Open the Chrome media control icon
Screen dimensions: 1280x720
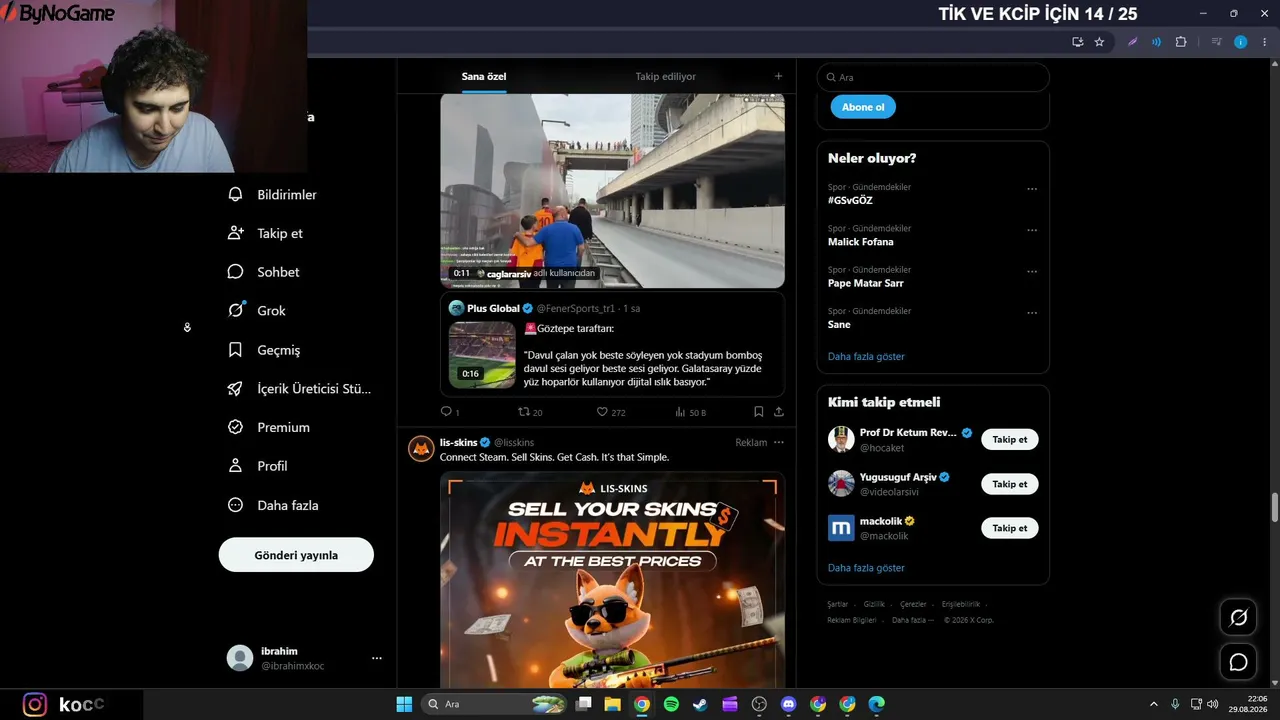pyautogui.click(x=1216, y=42)
